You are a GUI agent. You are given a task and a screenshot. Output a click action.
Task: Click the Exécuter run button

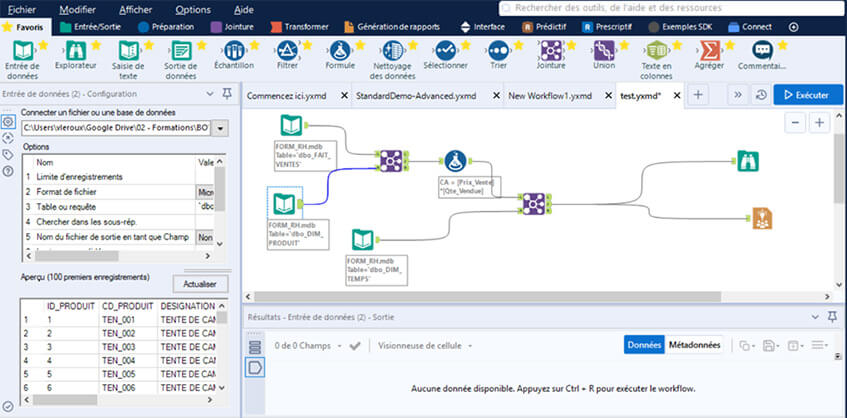click(x=802, y=95)
